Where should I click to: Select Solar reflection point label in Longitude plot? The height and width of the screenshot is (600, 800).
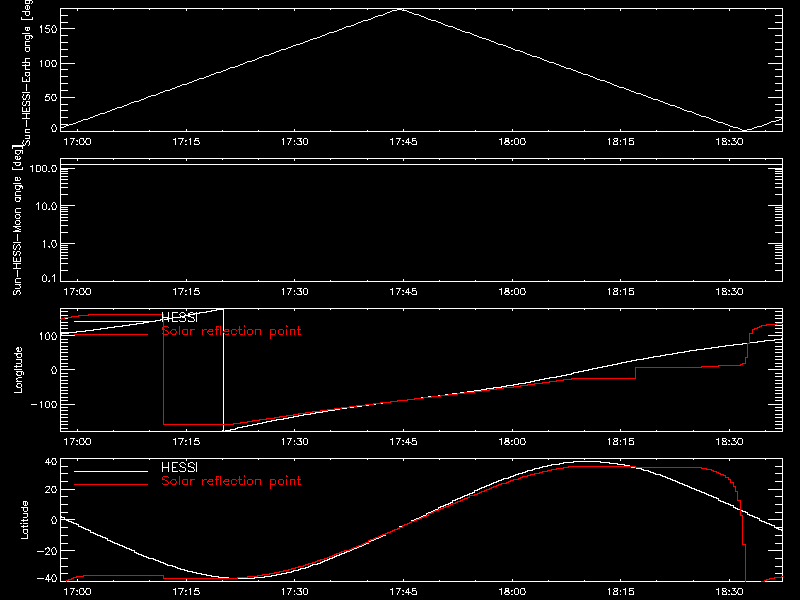(x=231, y=331)
